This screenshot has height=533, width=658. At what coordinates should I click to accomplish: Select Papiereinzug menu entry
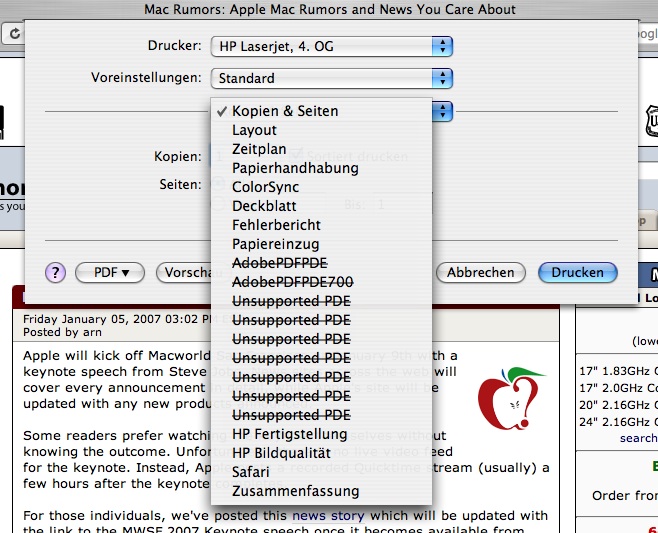click(x=321, y=244)
